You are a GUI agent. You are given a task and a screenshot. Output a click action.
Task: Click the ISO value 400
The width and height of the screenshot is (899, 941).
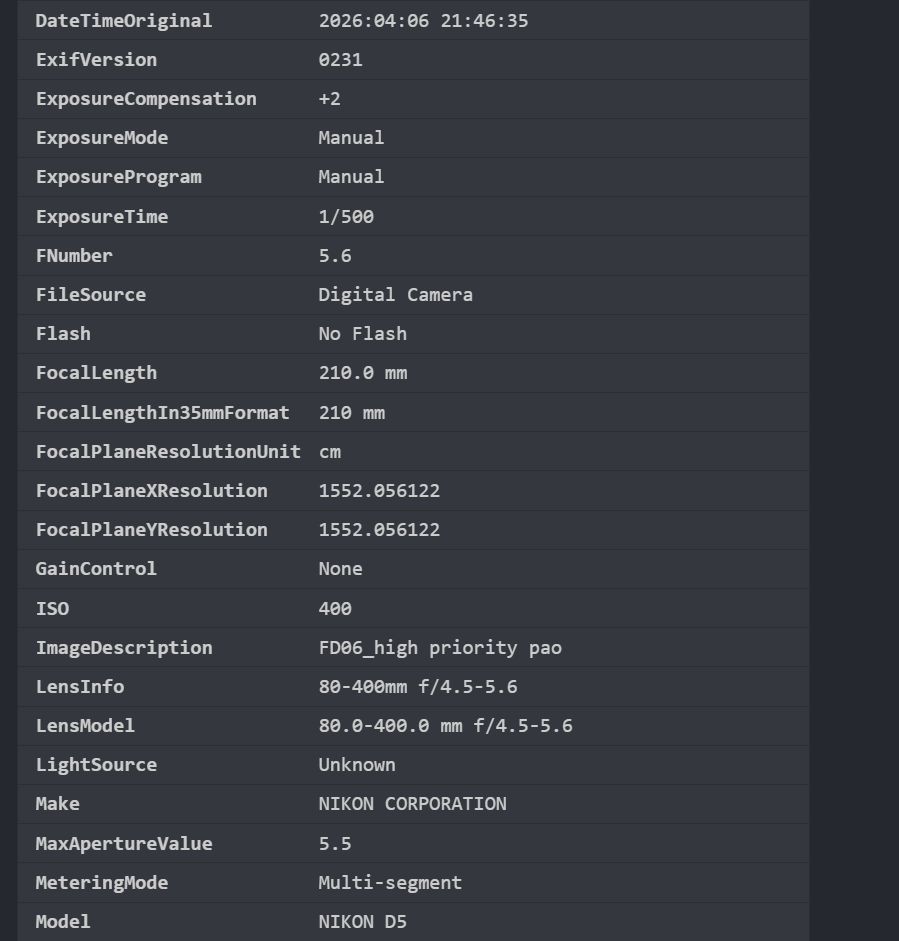pos(335,609)
